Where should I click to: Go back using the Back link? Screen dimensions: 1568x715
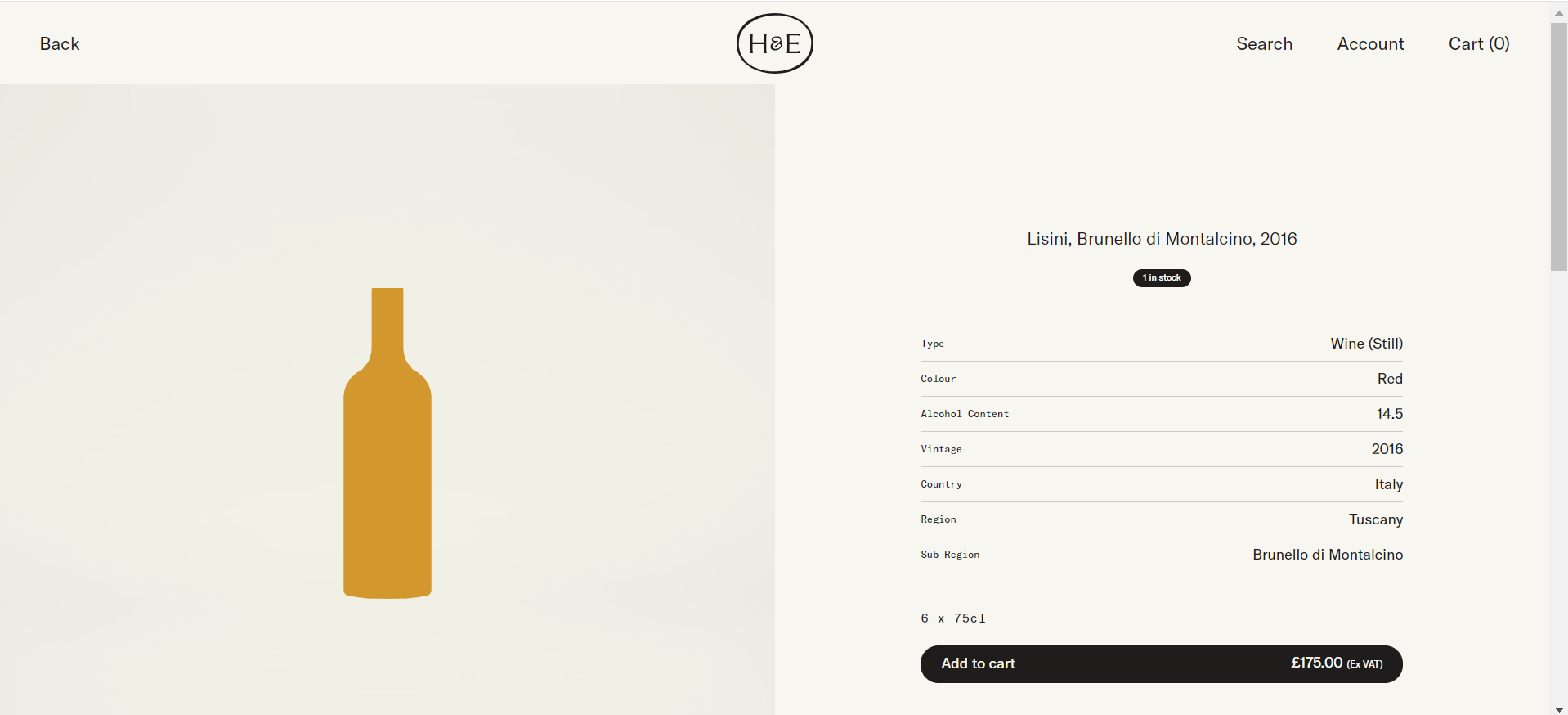pyautogui.click(x=60, y=44)
